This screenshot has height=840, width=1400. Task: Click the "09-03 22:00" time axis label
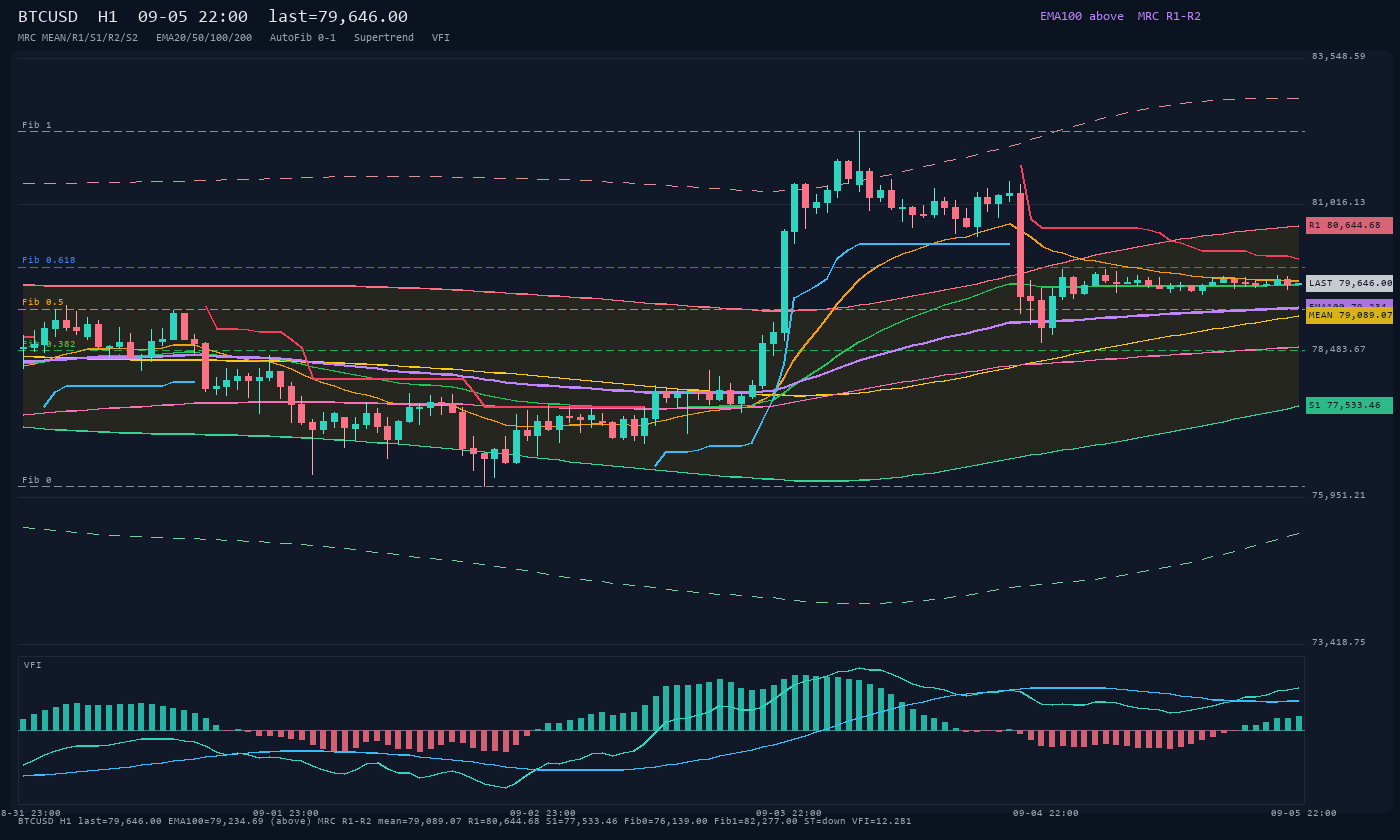point(789,813)
